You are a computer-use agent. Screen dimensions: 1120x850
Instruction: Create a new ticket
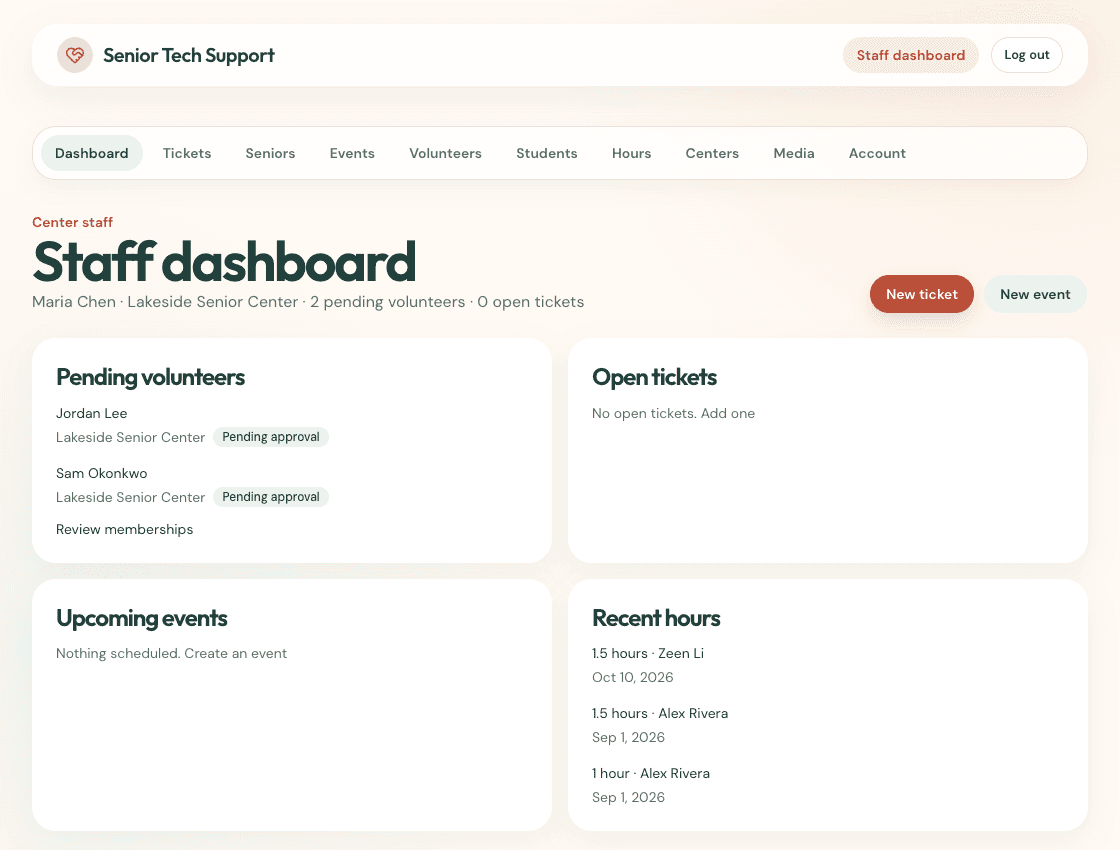(921, 294)
